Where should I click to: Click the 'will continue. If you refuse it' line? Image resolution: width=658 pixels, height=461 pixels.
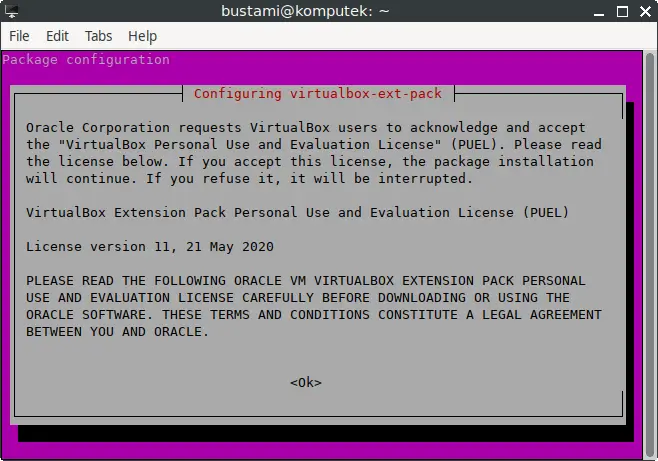click(250, 179)
